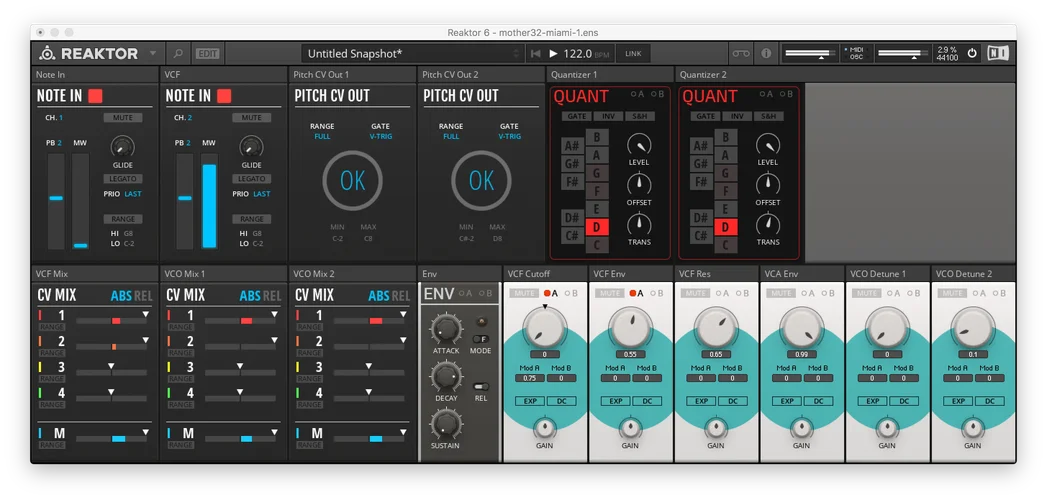Image resolution: width=1047 pixels, height=500 pixels.
Task: Adjust the input level meter slider
Action: point(810,53)
